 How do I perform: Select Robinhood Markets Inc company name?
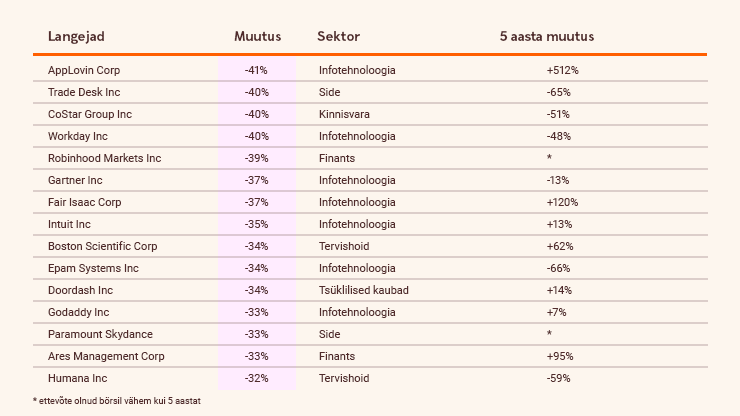(x=104, y=158)
